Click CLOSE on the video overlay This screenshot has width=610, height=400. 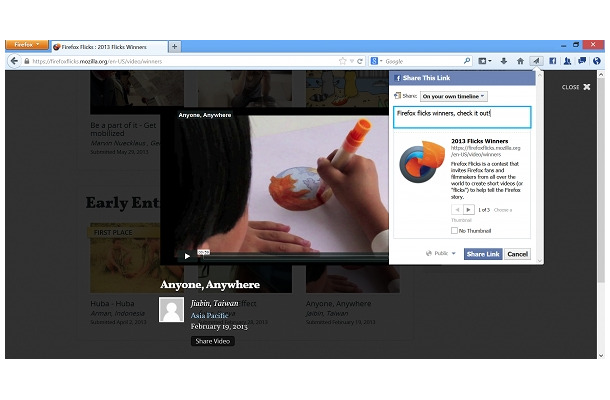pyautogui.click(x=576, y=87)
